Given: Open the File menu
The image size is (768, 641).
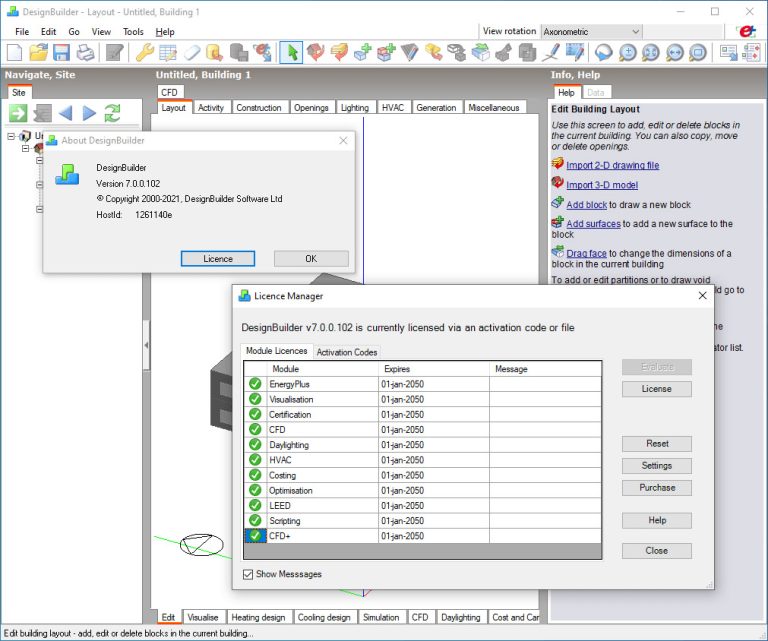Looking at the screenshot, I should [22, 32].
